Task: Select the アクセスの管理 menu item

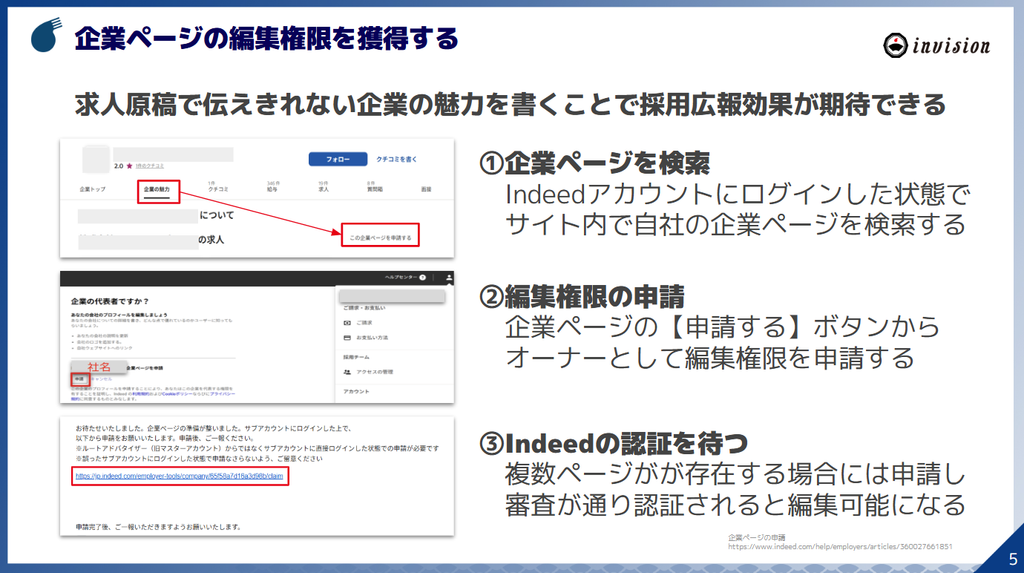Action: click(374, 372)
